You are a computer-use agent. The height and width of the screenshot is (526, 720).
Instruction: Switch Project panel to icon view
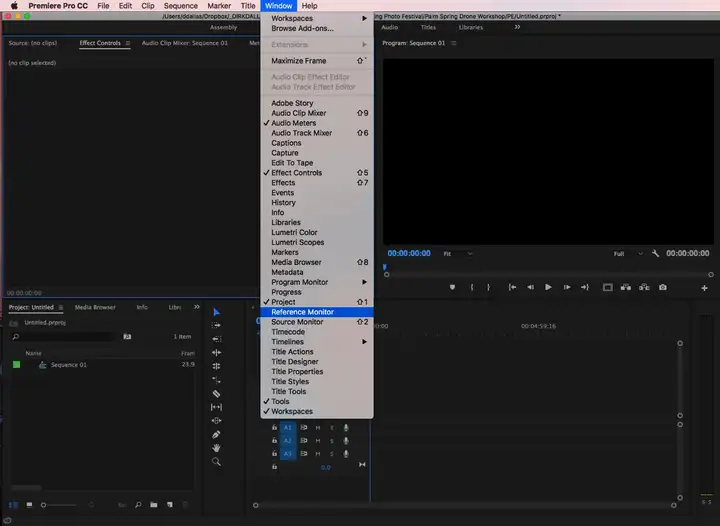[x=29, y=505]
